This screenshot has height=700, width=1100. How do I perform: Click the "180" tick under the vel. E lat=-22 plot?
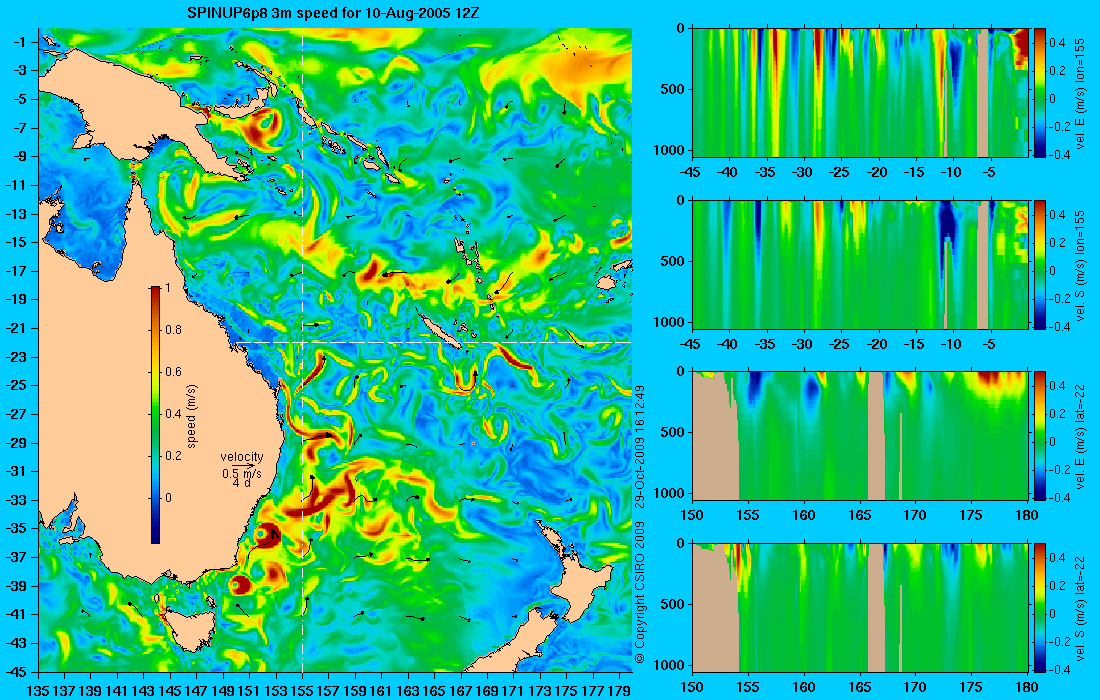1027,516
